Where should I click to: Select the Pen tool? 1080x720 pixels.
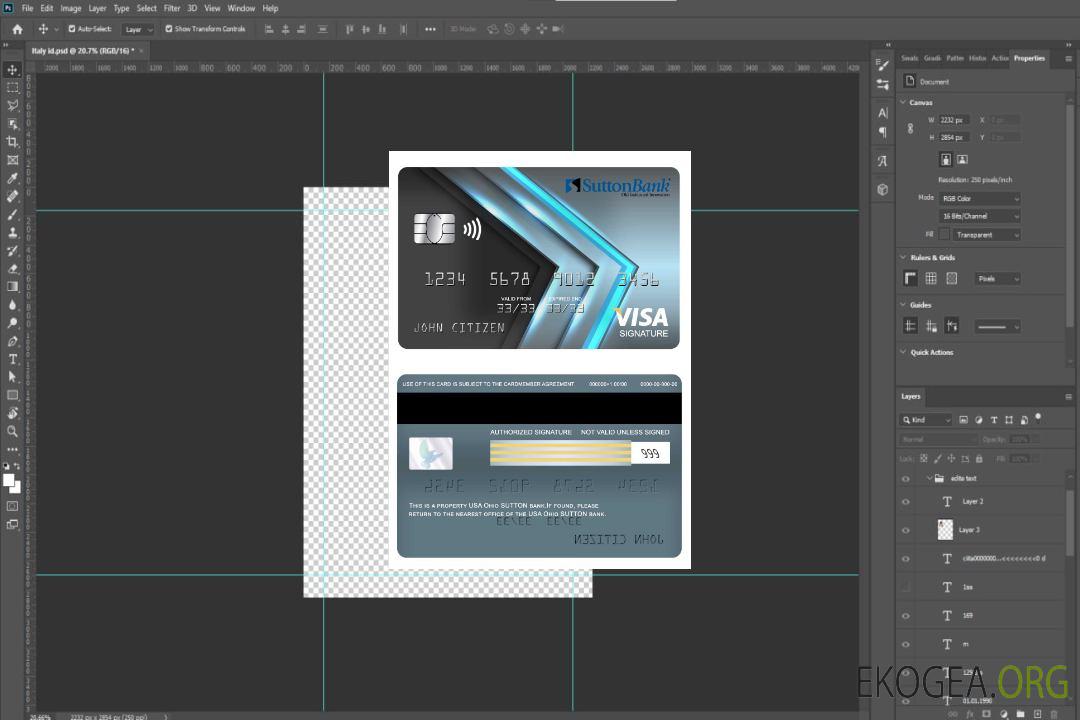tap(12, 341)
